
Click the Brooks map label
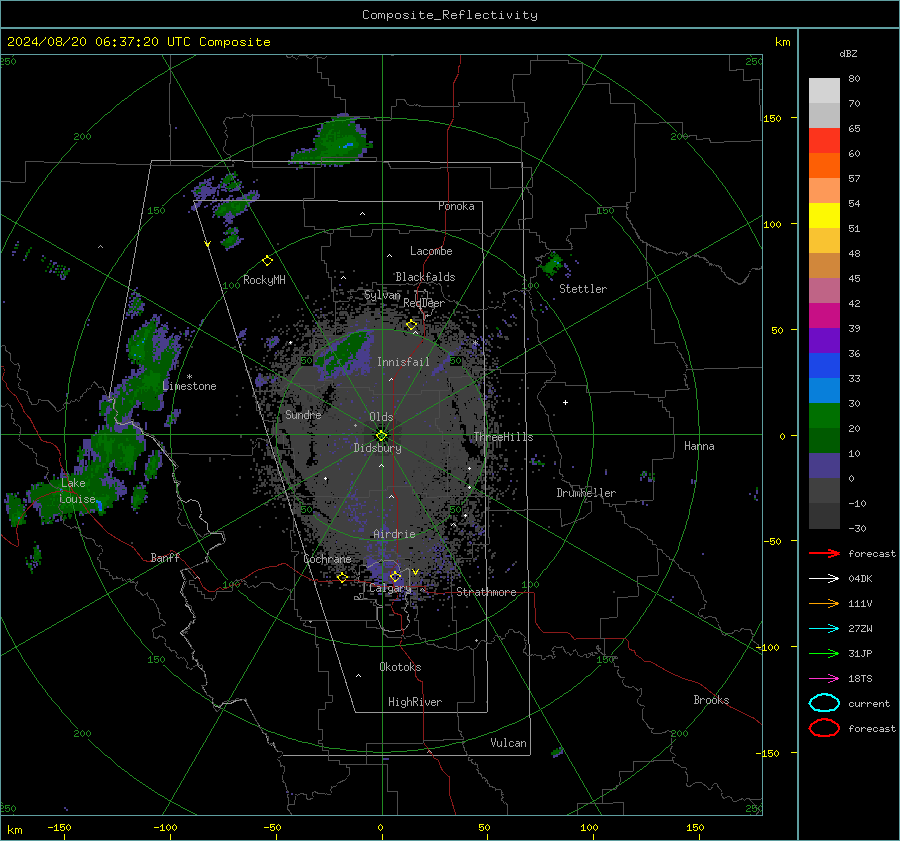pyautogui.click(x=711, y=700)
